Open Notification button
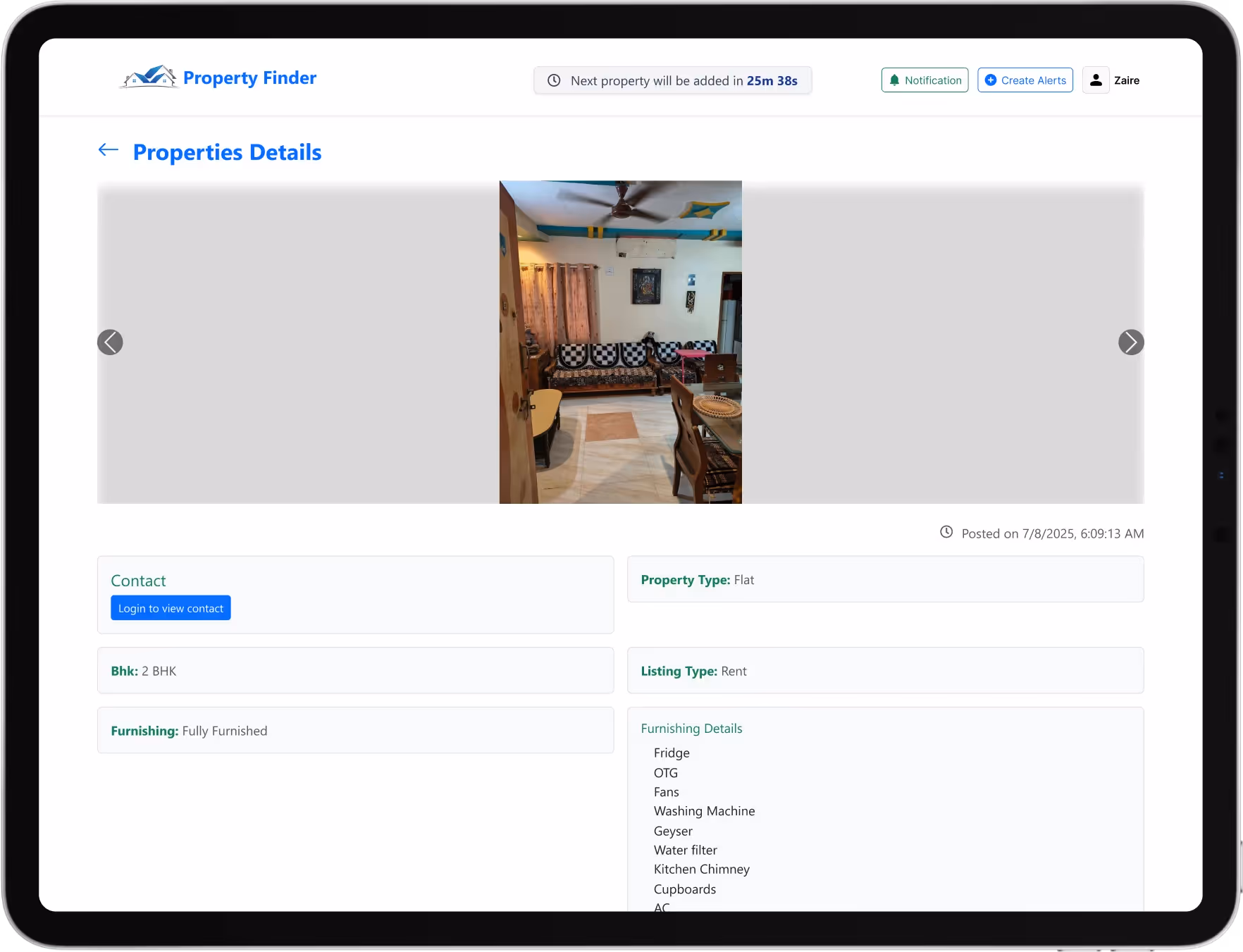 (x=924, y=80)
